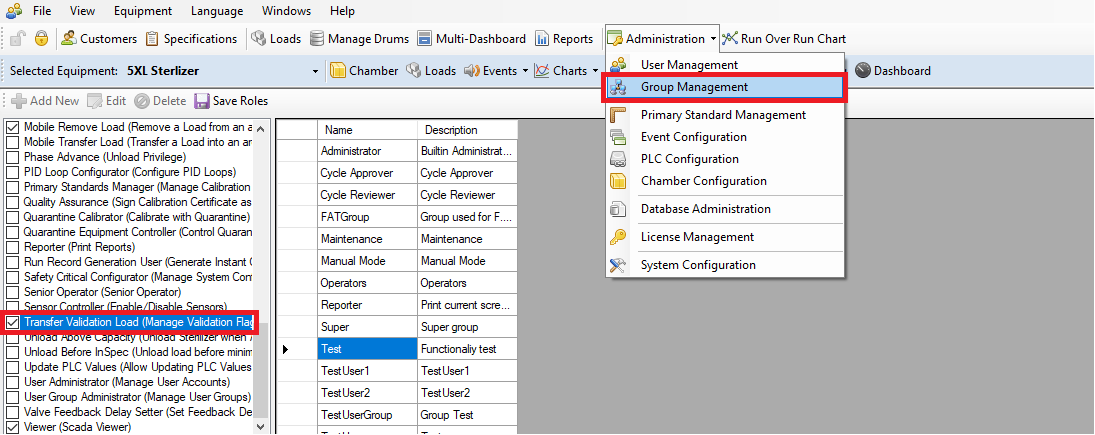Open Manage Drums from toolbar
Screen dimensions: 1095x435
coord(317,39)
